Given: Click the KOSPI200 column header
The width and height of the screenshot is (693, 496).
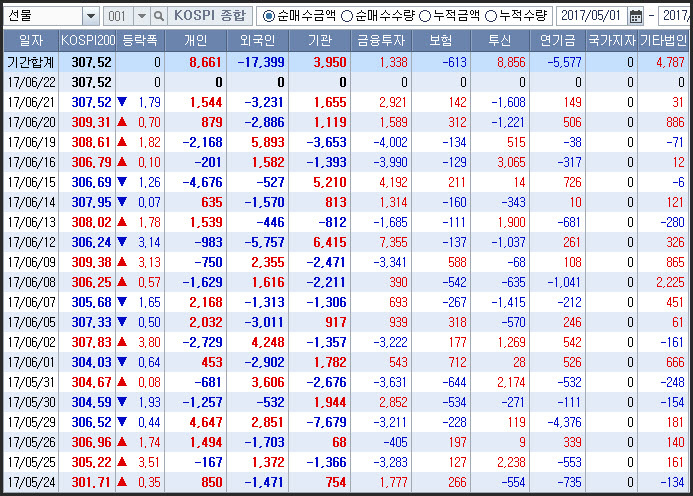Looking at the screenshot, I should [88, 41].
